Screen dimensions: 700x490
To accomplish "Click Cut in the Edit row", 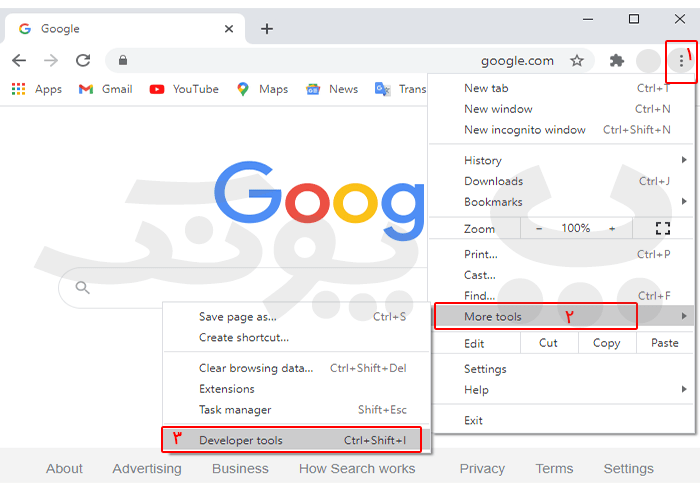I will coord(548,343).
